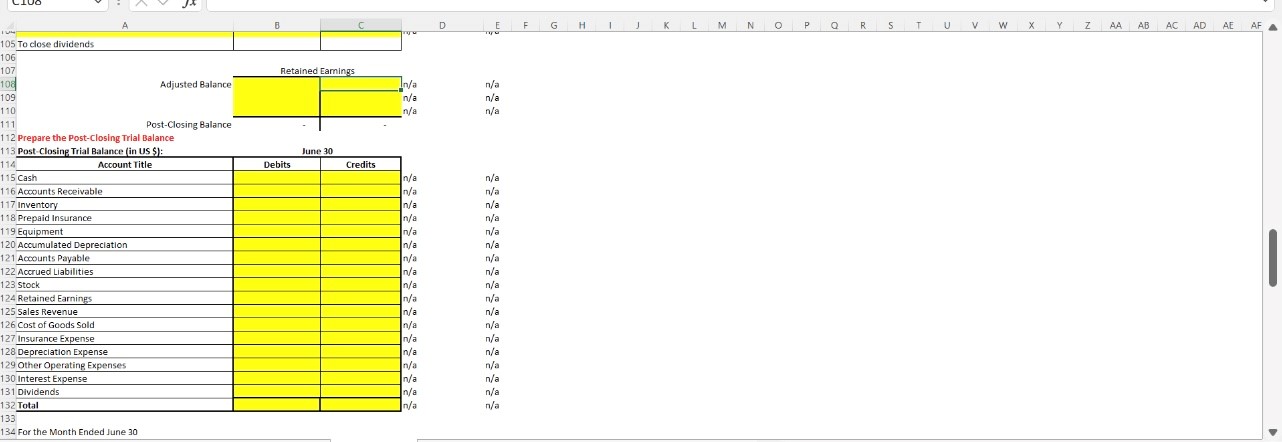The image size is (1282, 442).
Task: Select the yellow Debits cell in the Total row
Action: click(277, 405)
